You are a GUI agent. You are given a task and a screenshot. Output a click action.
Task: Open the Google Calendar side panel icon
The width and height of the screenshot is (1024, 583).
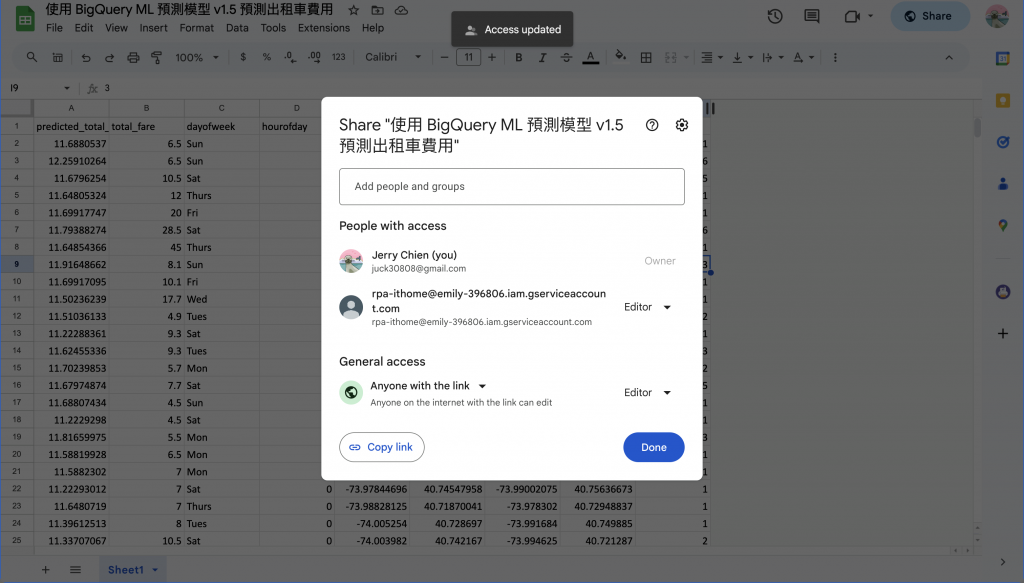(x=1003, y=59)
